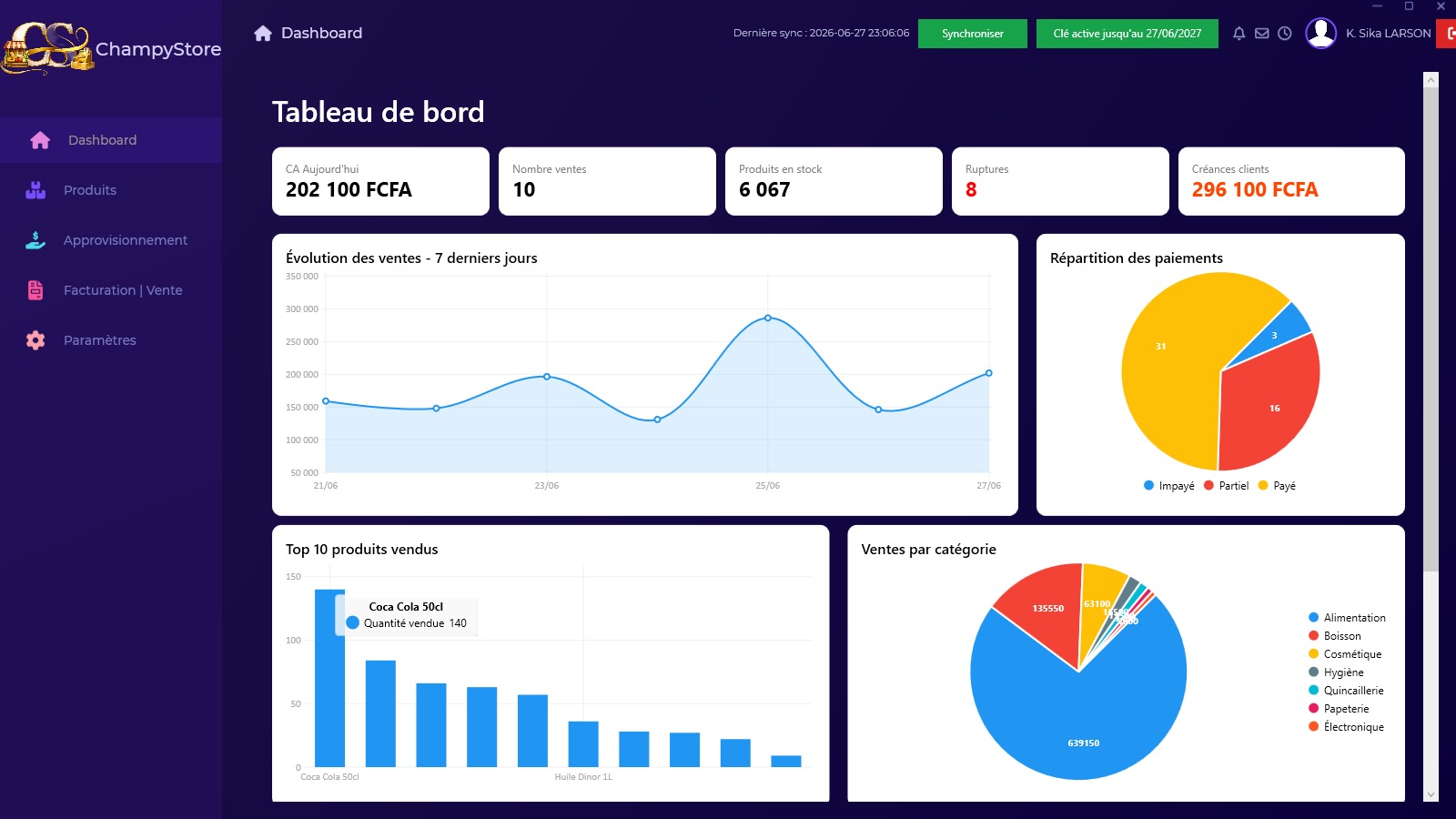Image resolution: width=1456 pixels, height=819 pixels.
Task: Click the user avatar icon
Action: click(x=1320, y=33)
